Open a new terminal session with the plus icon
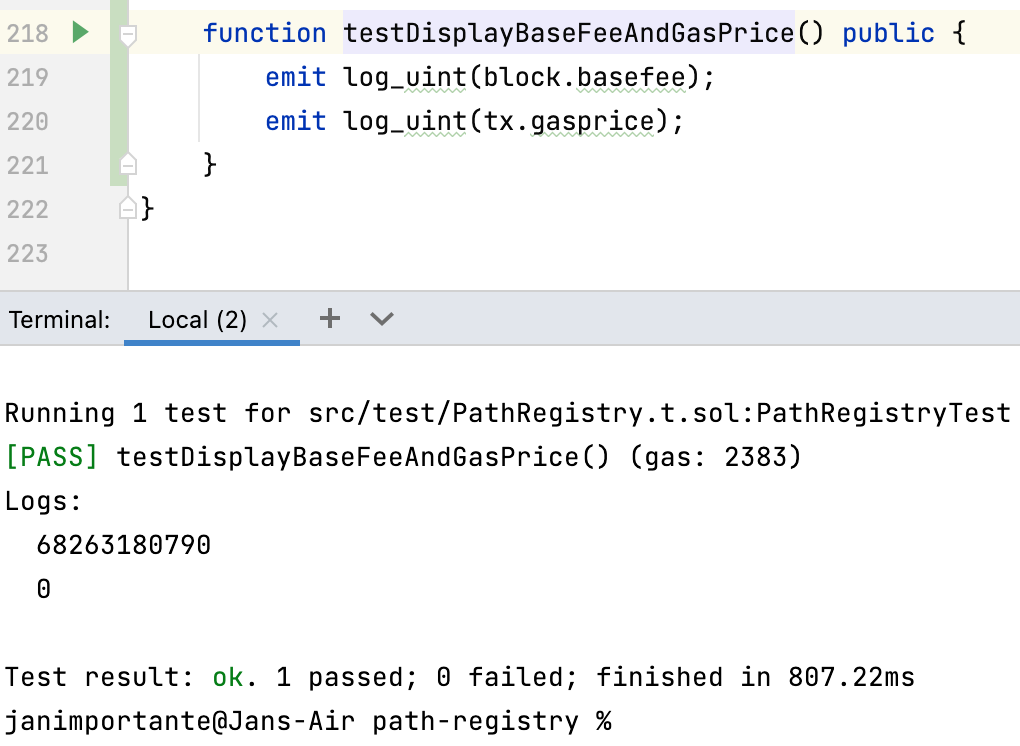The image size is (1020, 746). pyautogui.click(x=329, y=318)
